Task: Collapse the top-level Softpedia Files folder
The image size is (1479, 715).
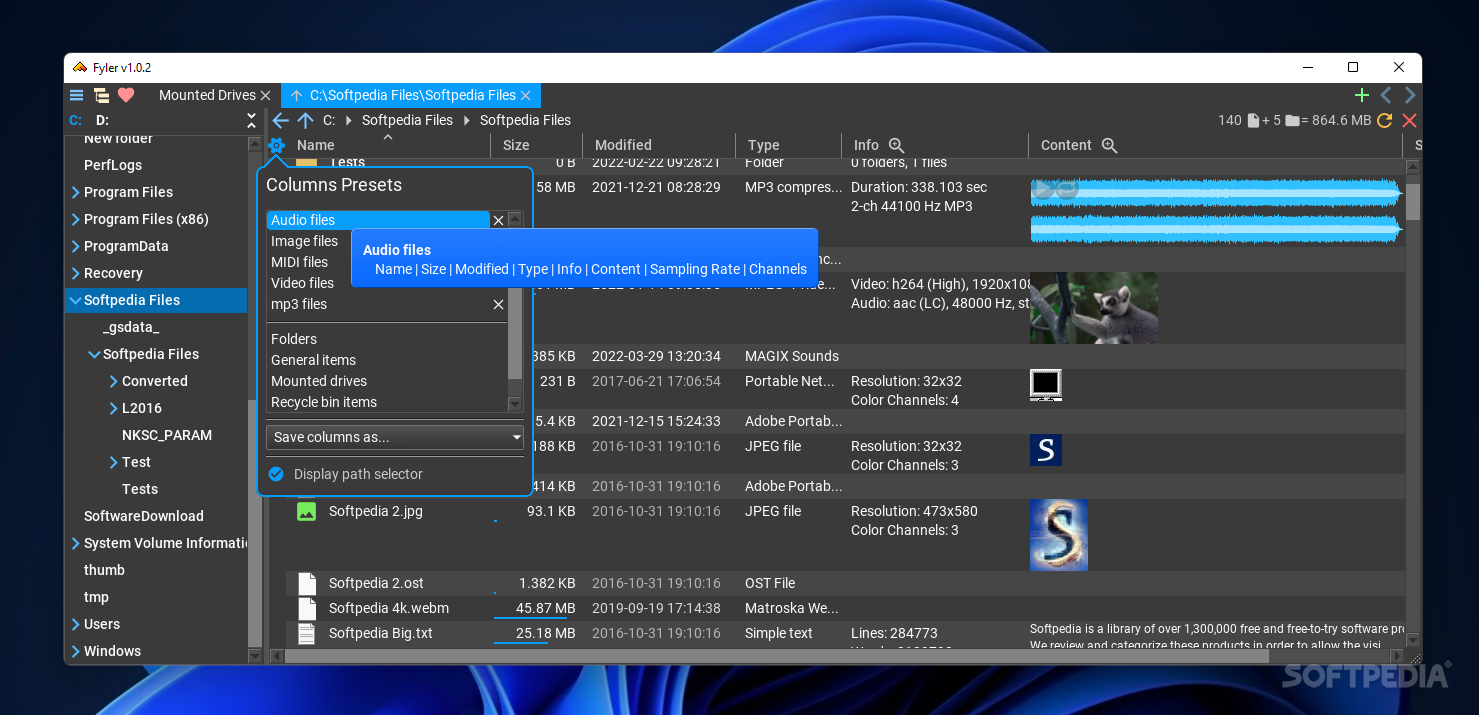Action: coord(75,300)
